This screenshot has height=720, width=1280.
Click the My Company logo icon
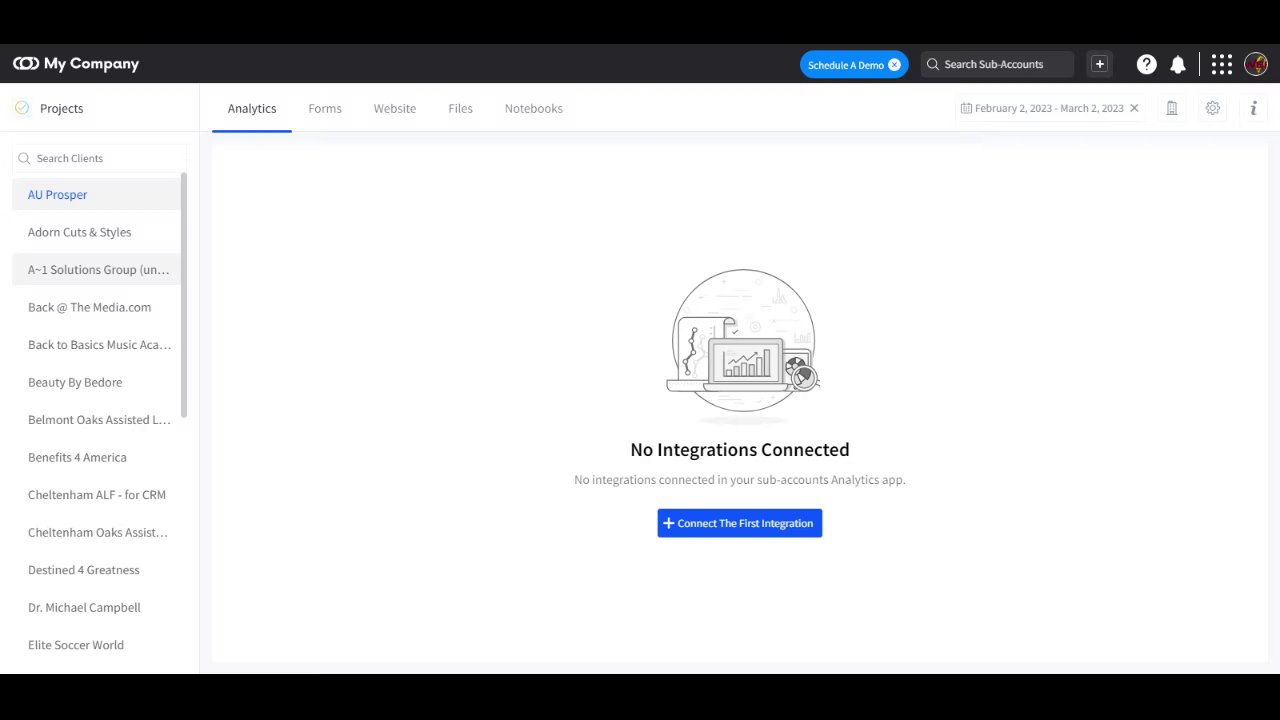[x=26, y=64]
